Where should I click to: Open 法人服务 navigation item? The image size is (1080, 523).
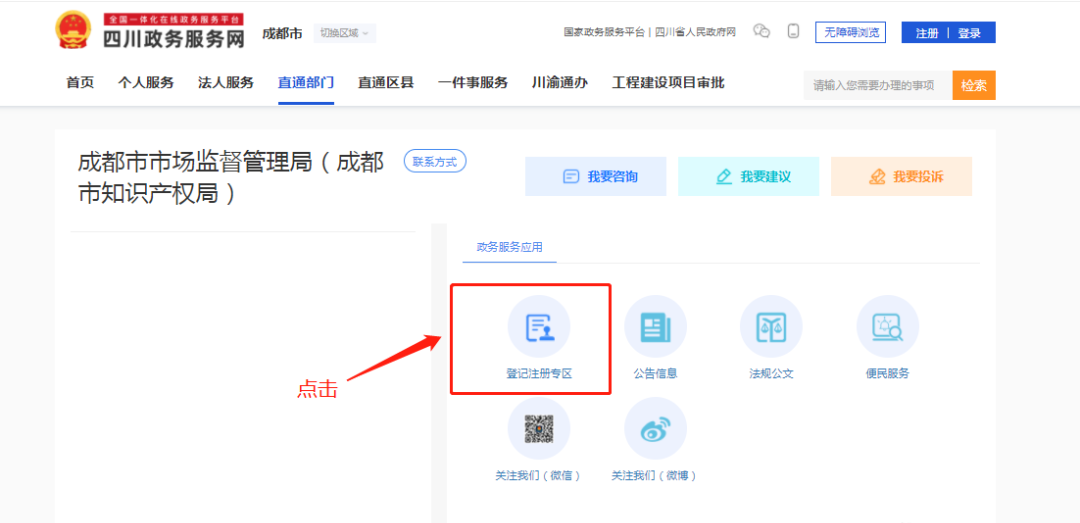(x=225, y=83)
